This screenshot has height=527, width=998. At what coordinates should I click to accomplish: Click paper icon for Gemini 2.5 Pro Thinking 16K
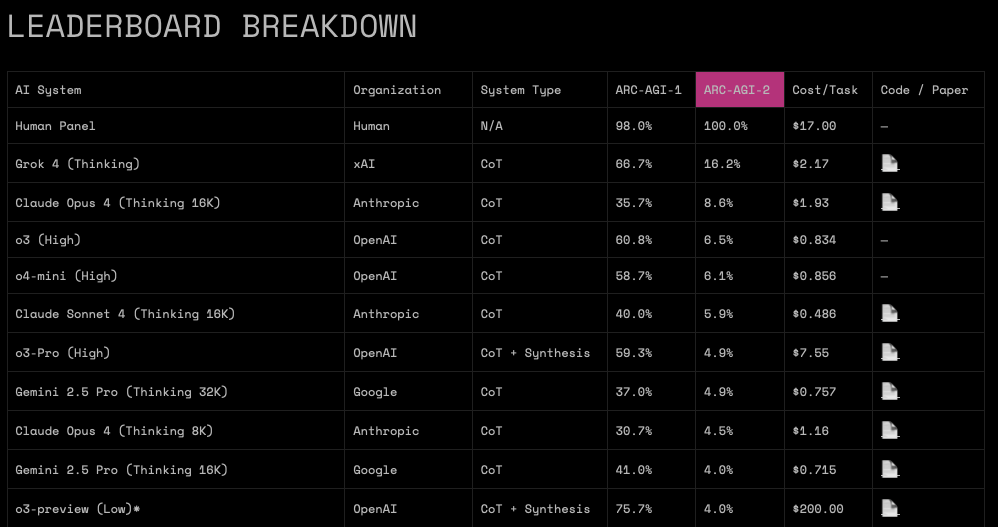(889, 470)
